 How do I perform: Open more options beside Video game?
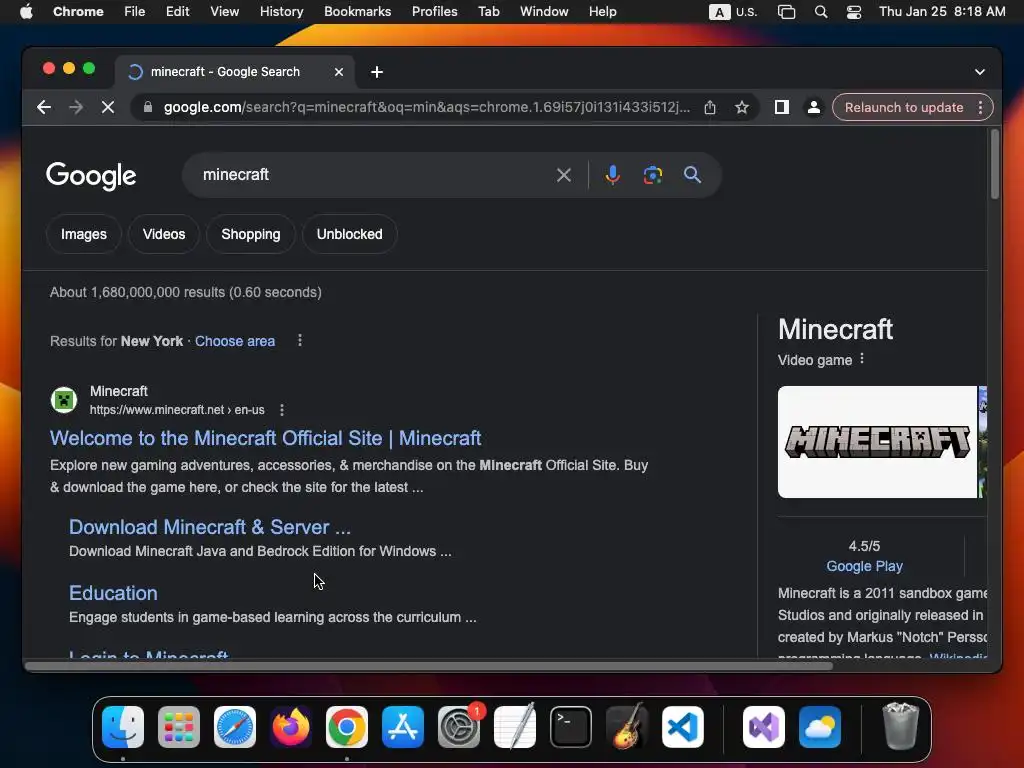(x=862, y=359)
